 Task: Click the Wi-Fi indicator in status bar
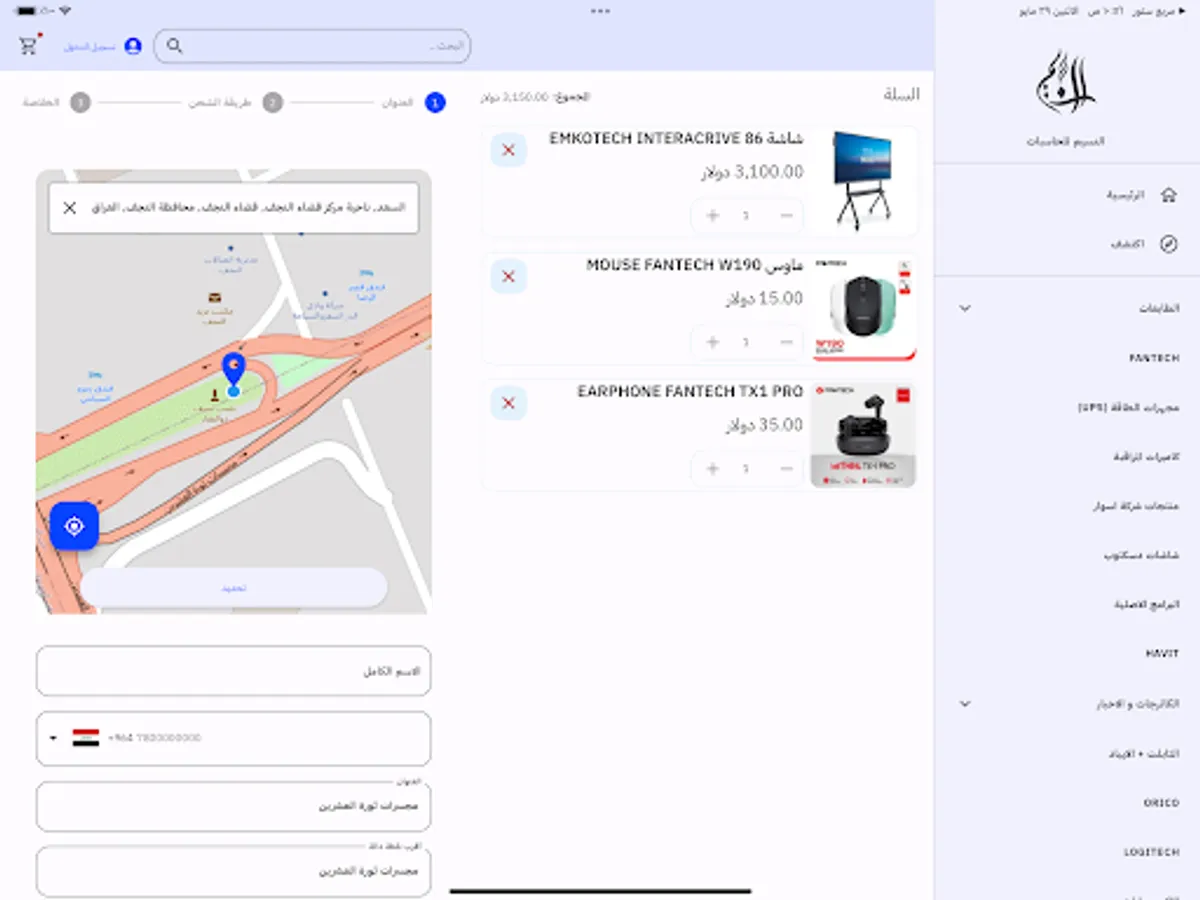coord(65,11)
